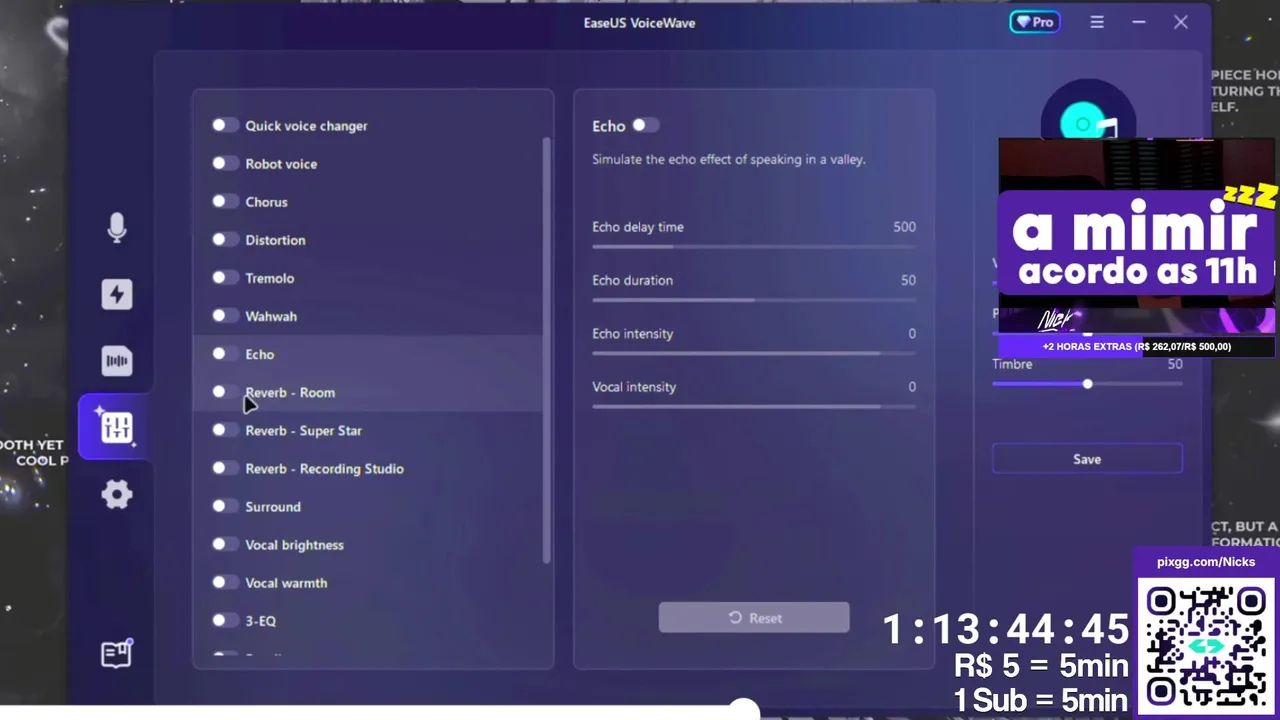Click the pixgg.com/Nicks link overlay
Screen dimensions: 1280x720
click(x=1206, y=562)
